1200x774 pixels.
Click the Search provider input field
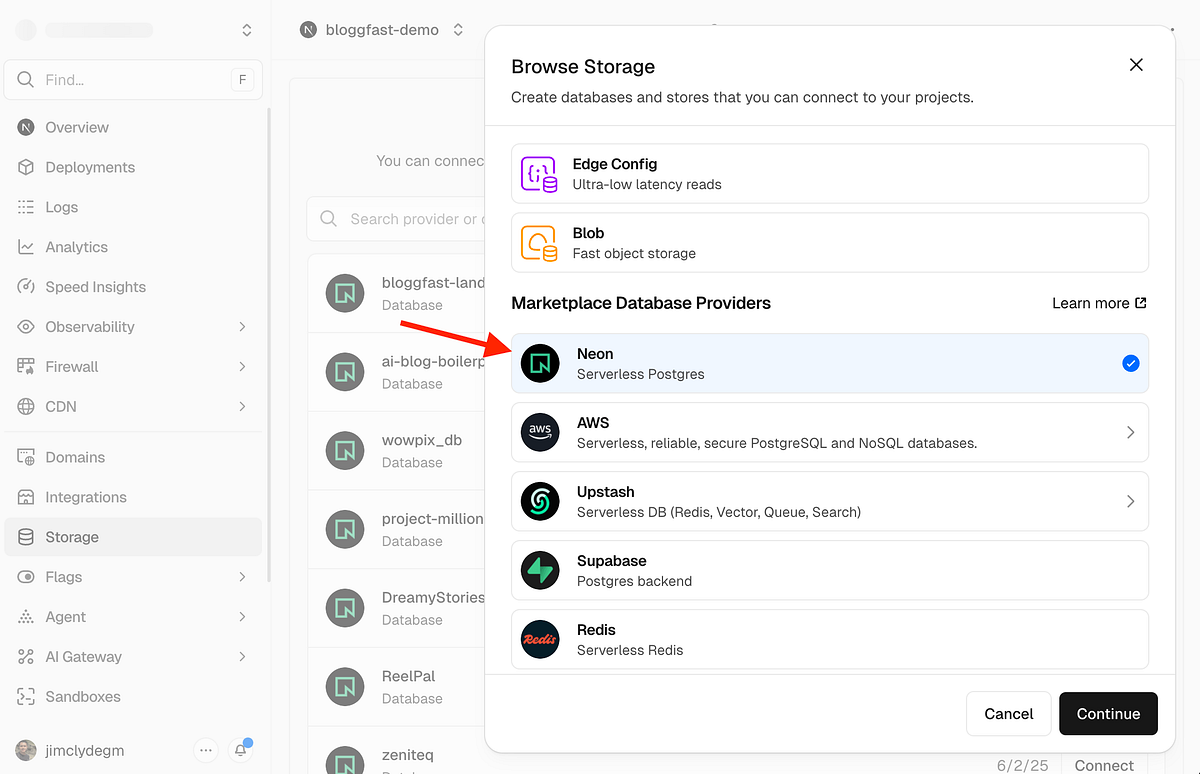click(396, 219)
